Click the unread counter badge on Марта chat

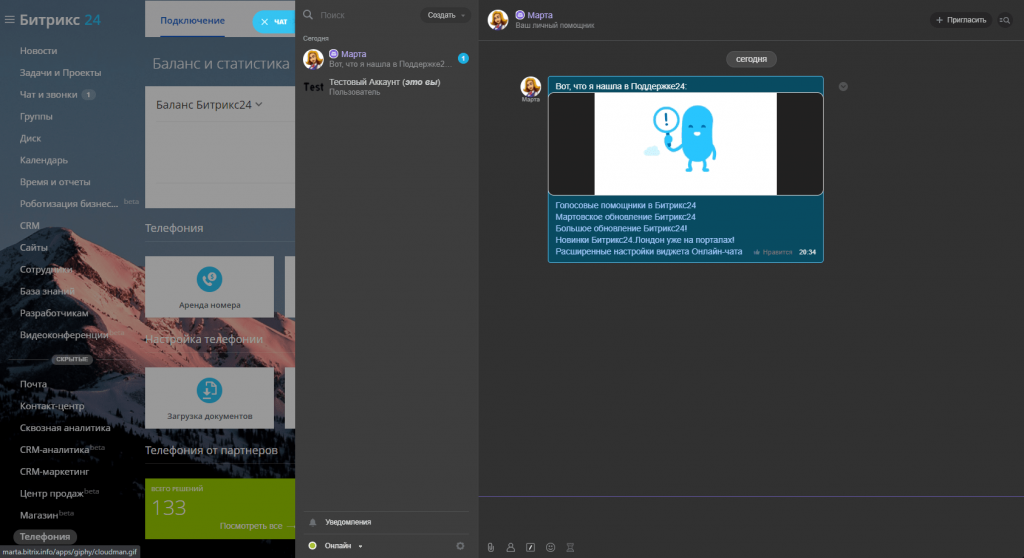[x=463, y=58]
